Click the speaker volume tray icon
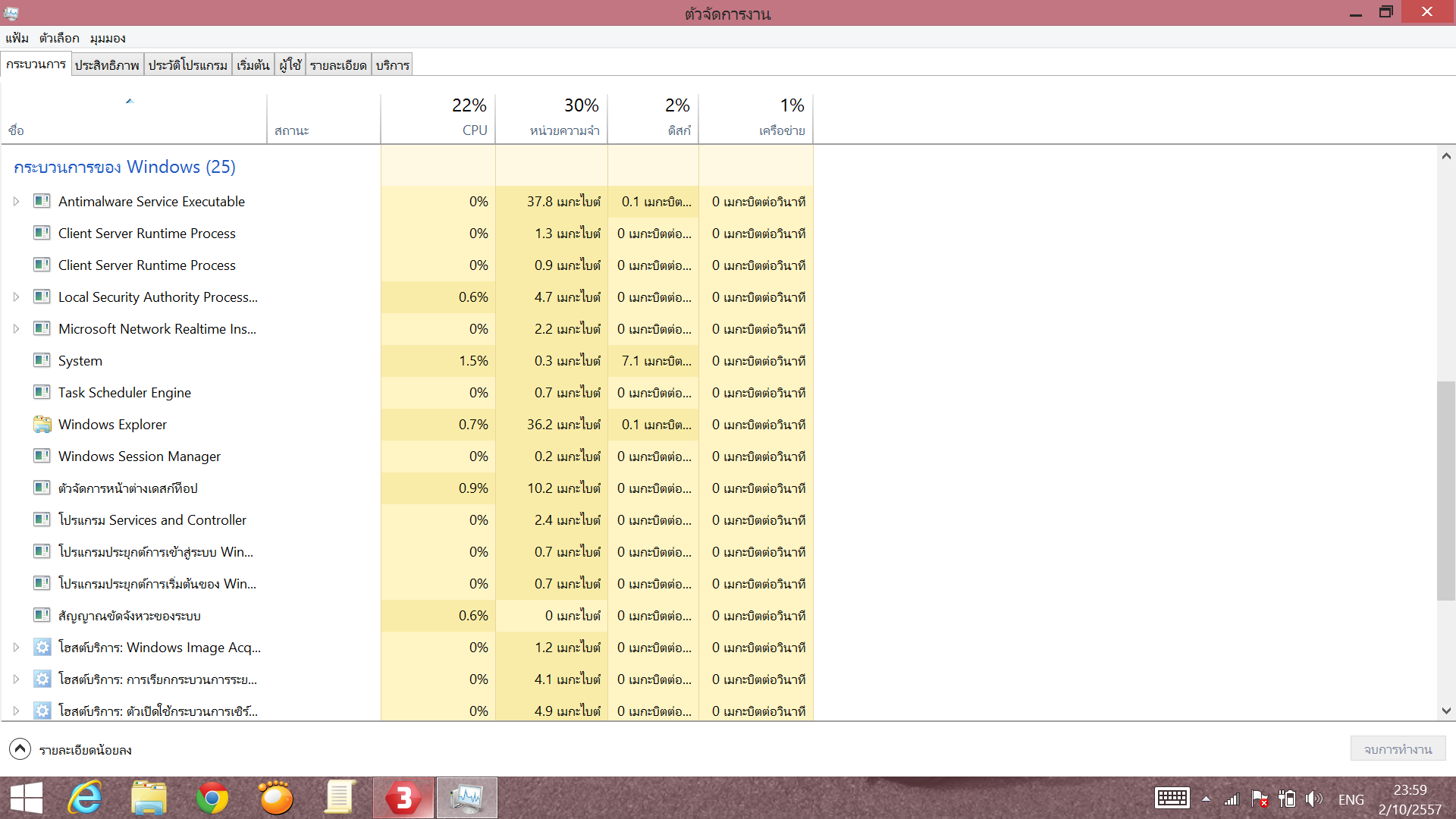 (1314, 799)
